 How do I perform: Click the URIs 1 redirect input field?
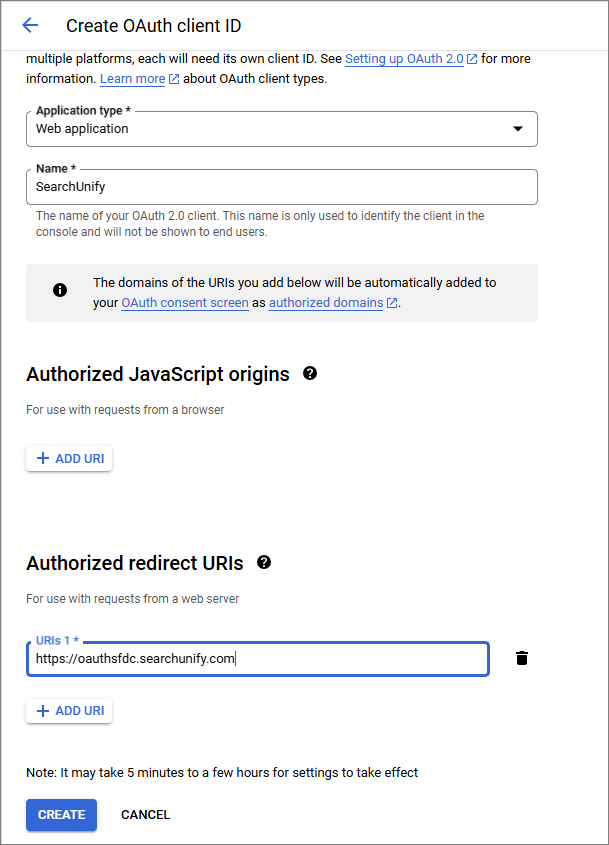tap(258, 659)
